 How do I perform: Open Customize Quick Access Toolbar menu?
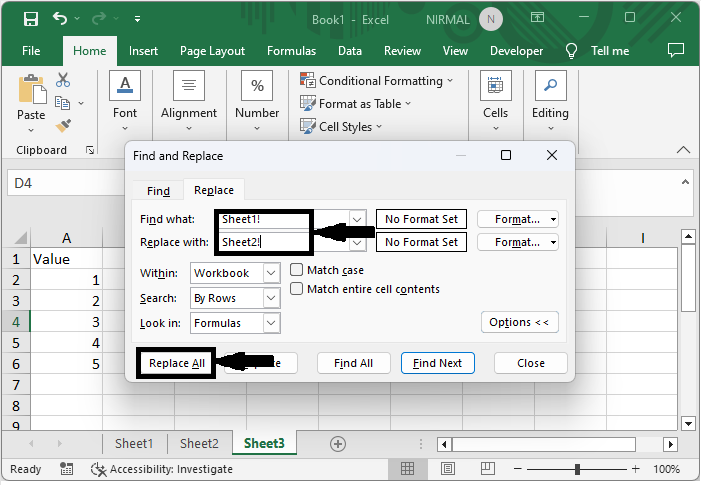click(137, 19)
